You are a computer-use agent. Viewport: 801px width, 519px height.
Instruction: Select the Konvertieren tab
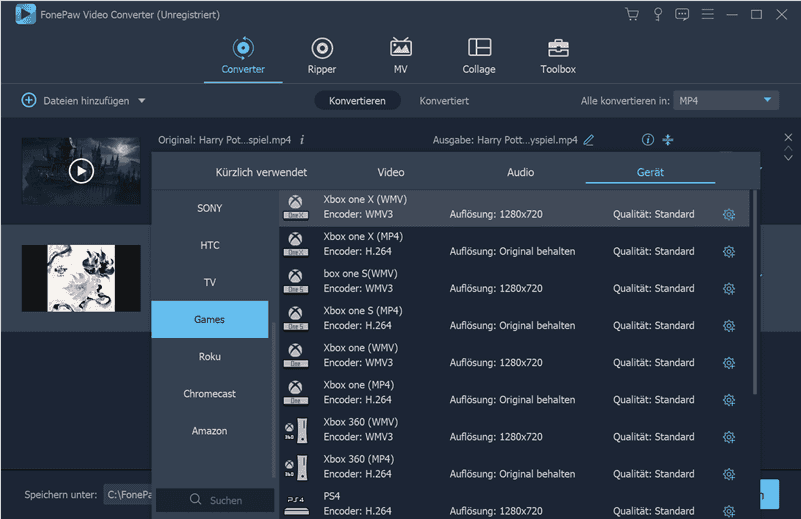click(x=357, y=101)
